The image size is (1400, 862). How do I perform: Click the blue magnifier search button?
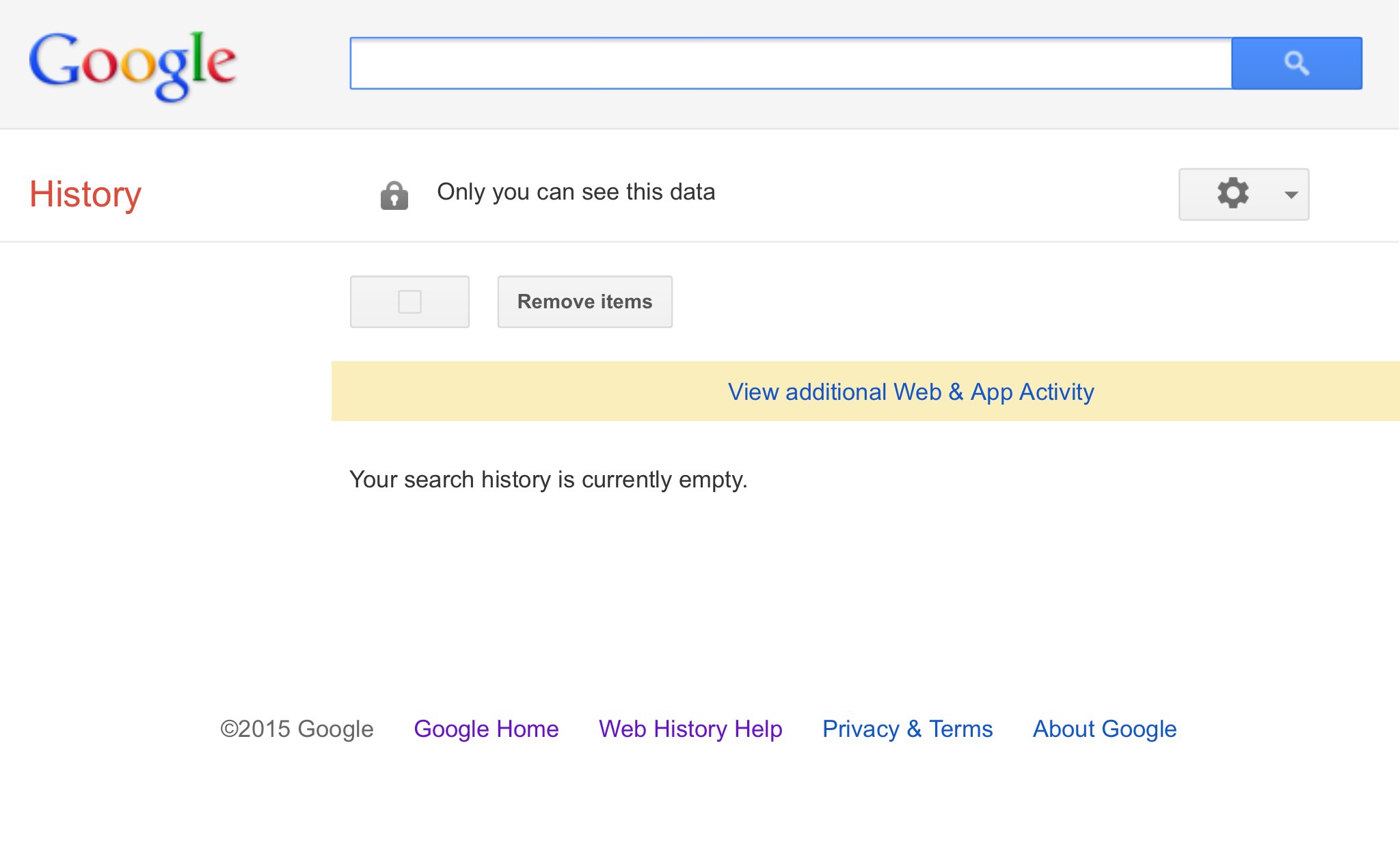(x=1296, y=64)
